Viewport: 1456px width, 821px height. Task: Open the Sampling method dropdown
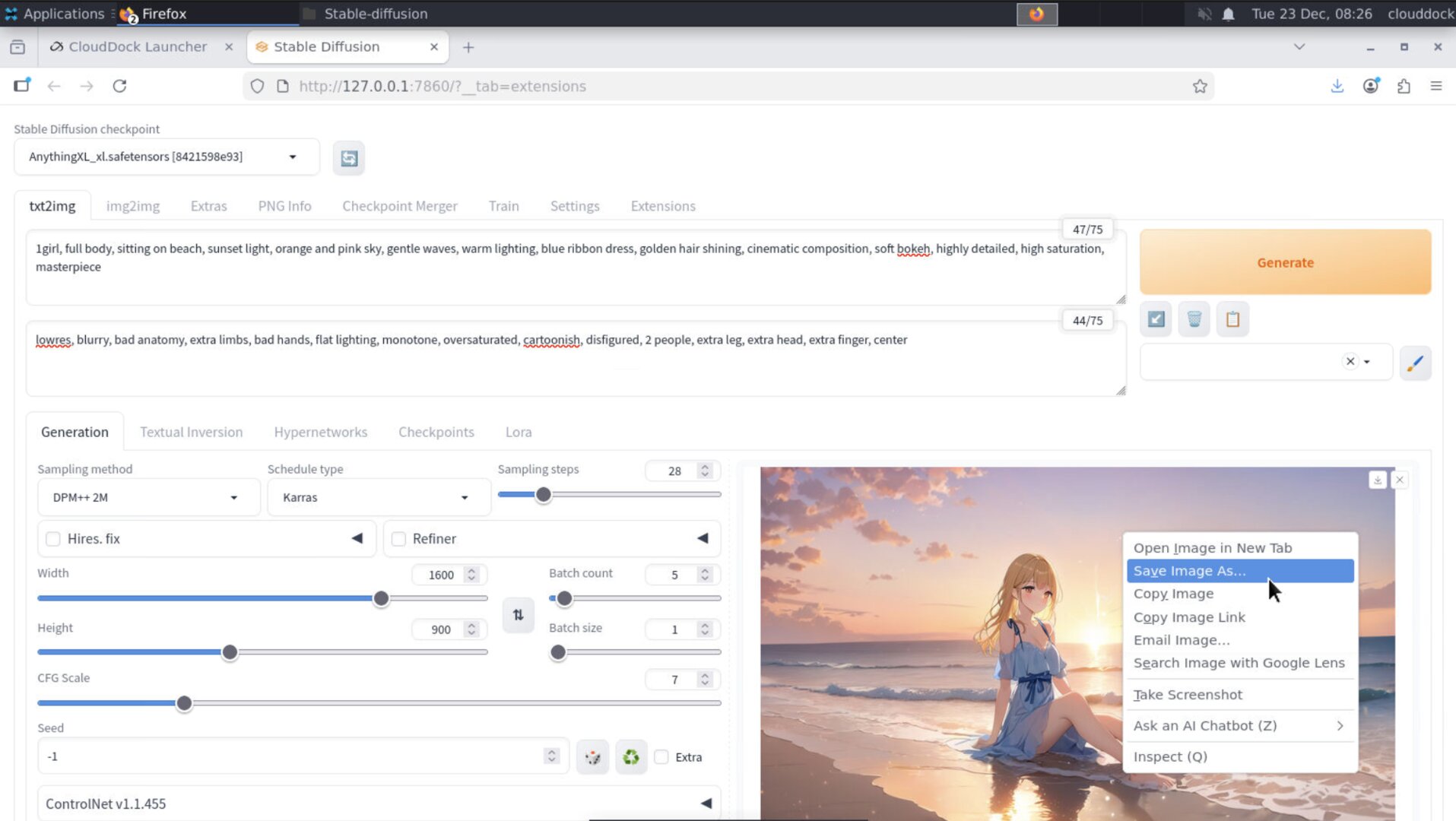(148, 496)
